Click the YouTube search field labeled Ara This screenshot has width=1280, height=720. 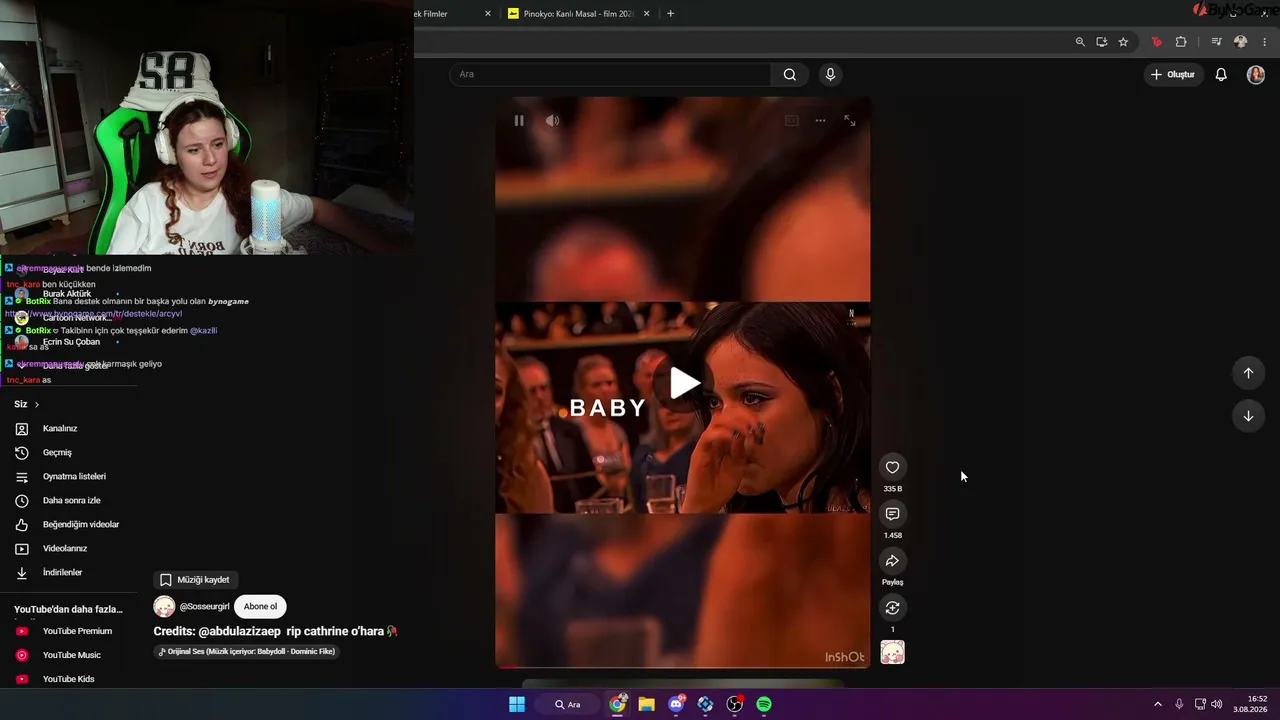(x=611, y=74)
